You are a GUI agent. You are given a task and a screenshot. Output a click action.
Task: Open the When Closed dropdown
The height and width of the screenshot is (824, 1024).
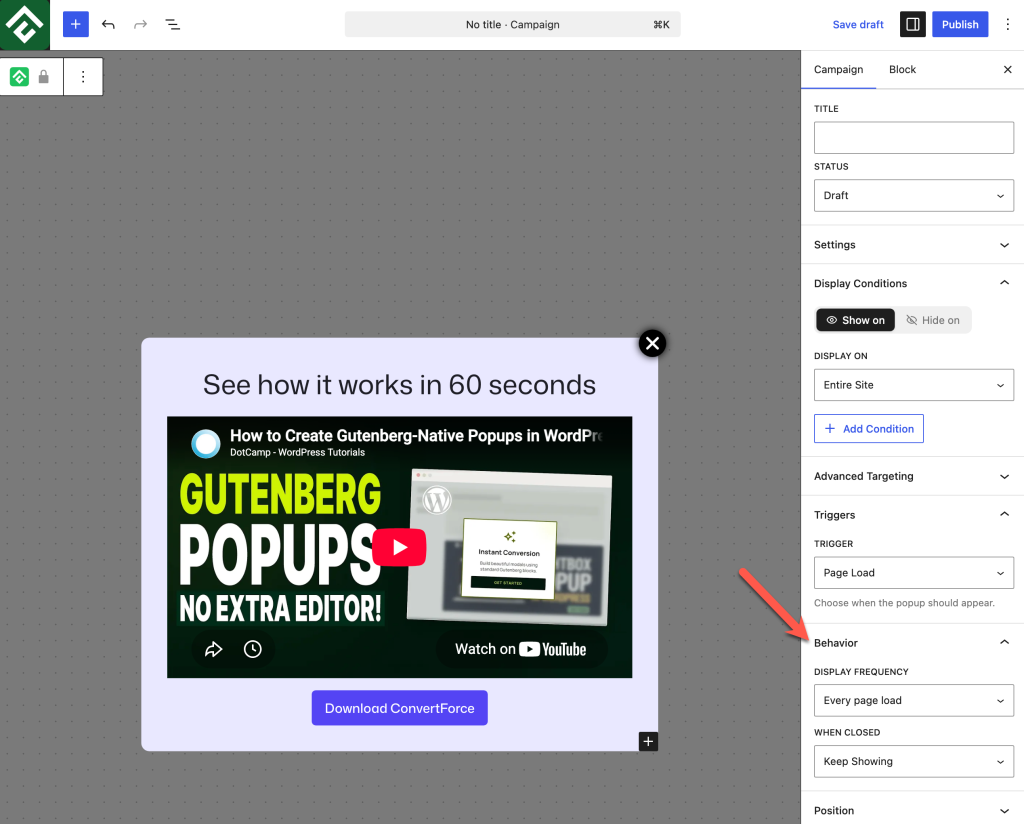tap(913, 761)
